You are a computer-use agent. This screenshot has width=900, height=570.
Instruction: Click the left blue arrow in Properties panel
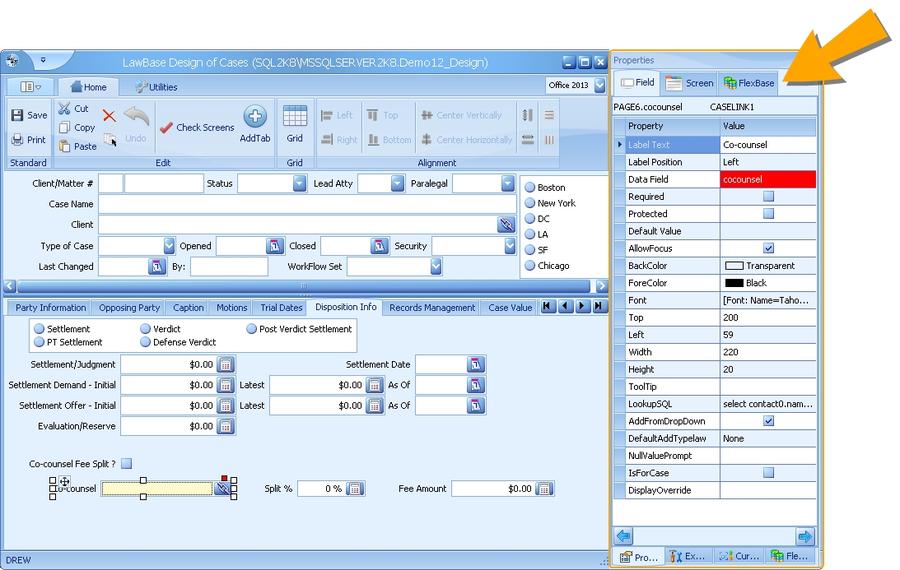coord(624,536)
